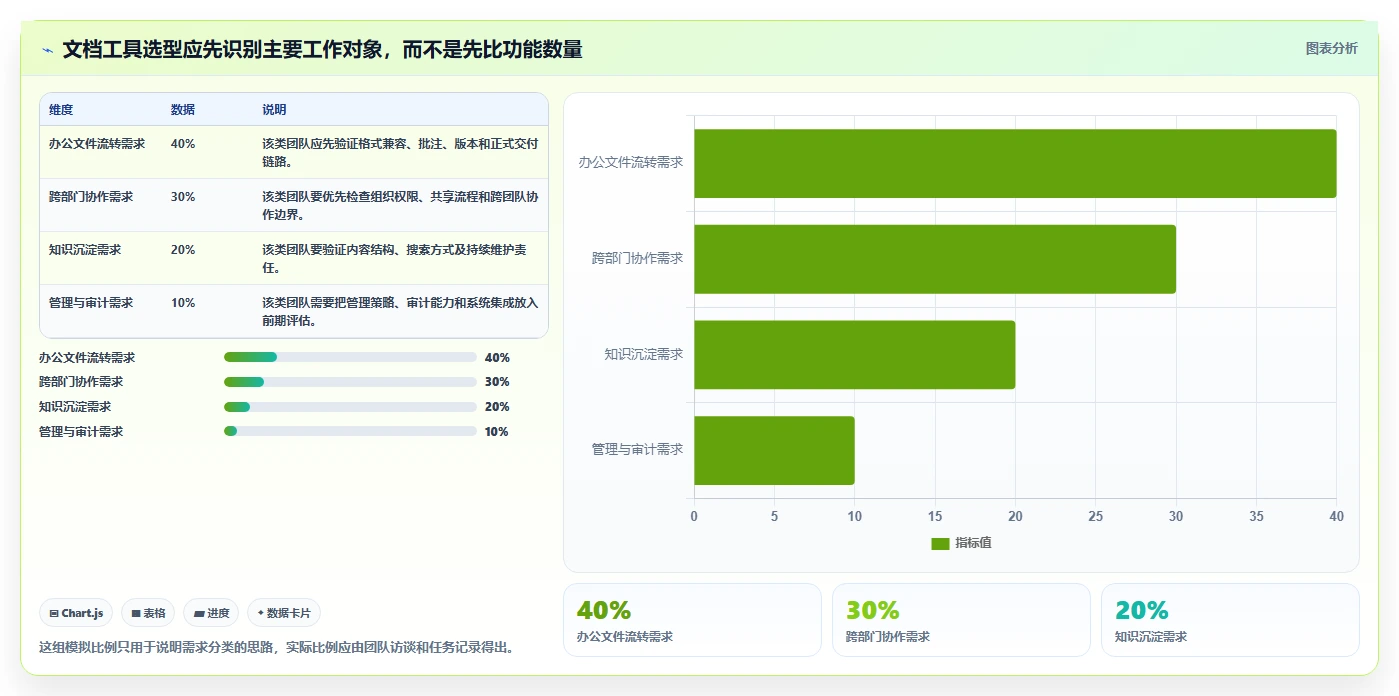1399x696 pixels.
Task: Click the 办公文件流转需求 progress label
Action: pyautogui.click(x=87, y=357)
